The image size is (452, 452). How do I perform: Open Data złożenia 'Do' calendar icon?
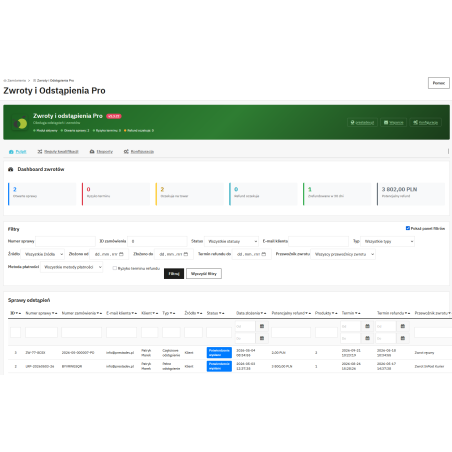pyautogui.click(x=262, y=338)
